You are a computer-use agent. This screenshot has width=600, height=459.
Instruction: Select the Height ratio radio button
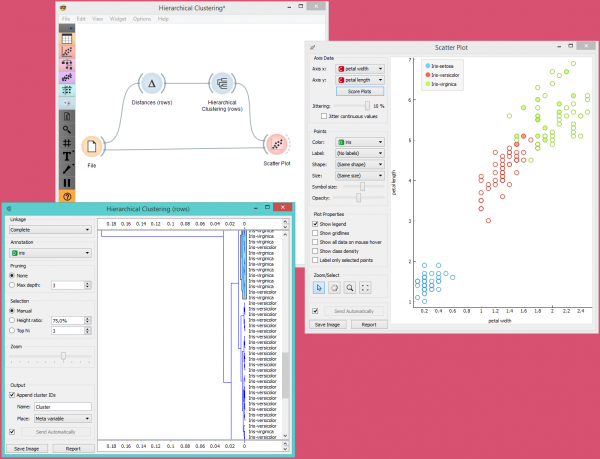click(11, 320)
